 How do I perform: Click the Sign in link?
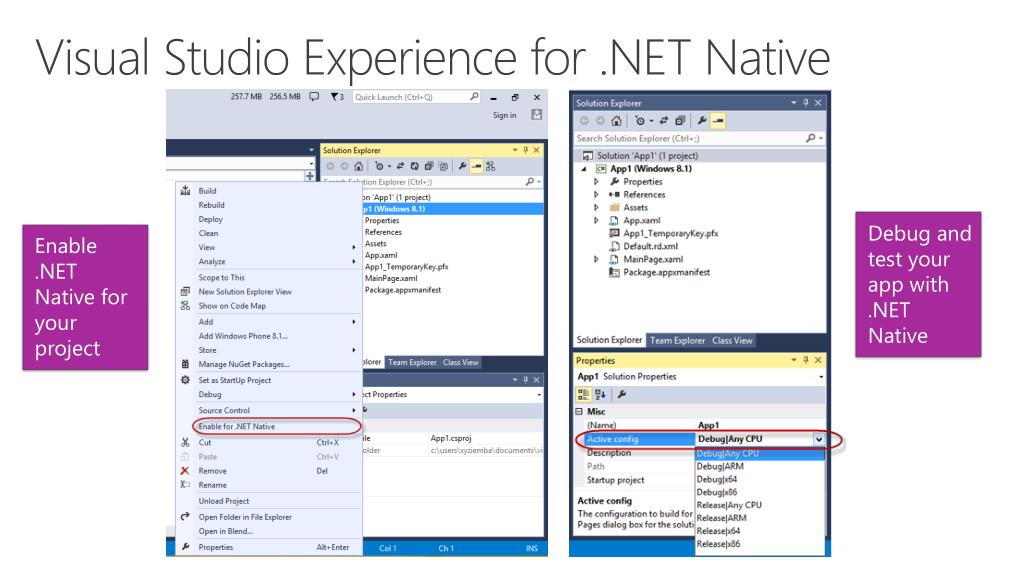[504, 116]
